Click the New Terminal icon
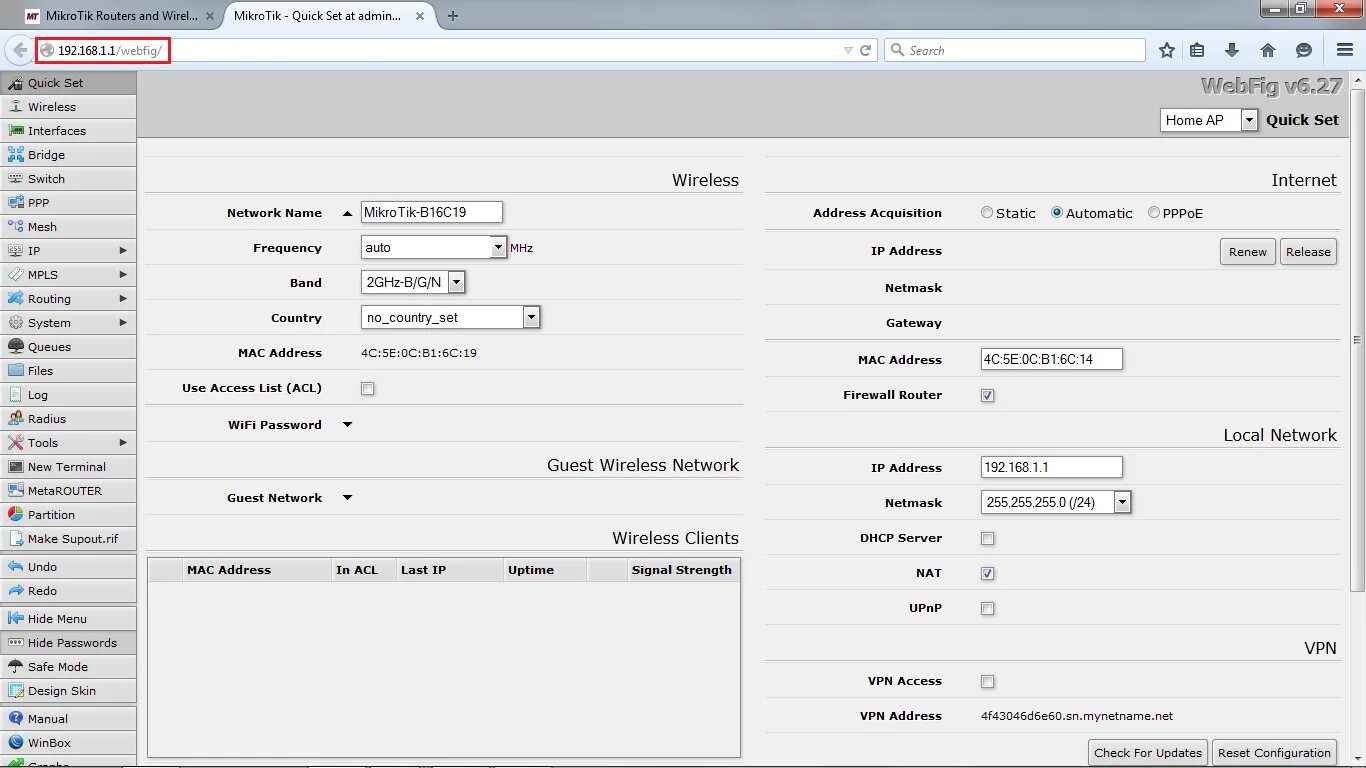The height and width of the screenshot is (768, 1366). click(x=15, y=467)
